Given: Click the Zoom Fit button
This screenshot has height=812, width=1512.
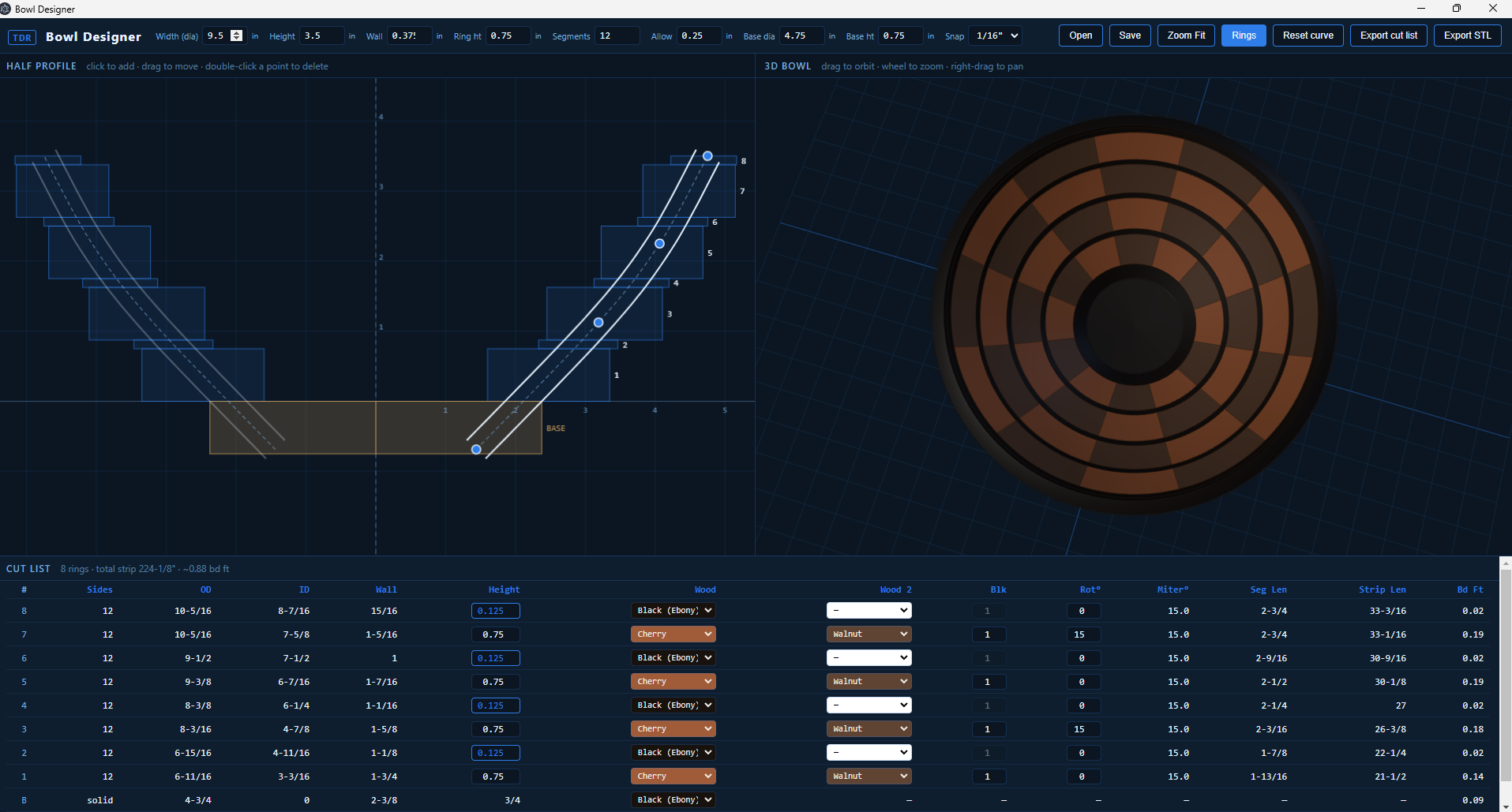Looking at the screenshot, I should point(1186,36).
